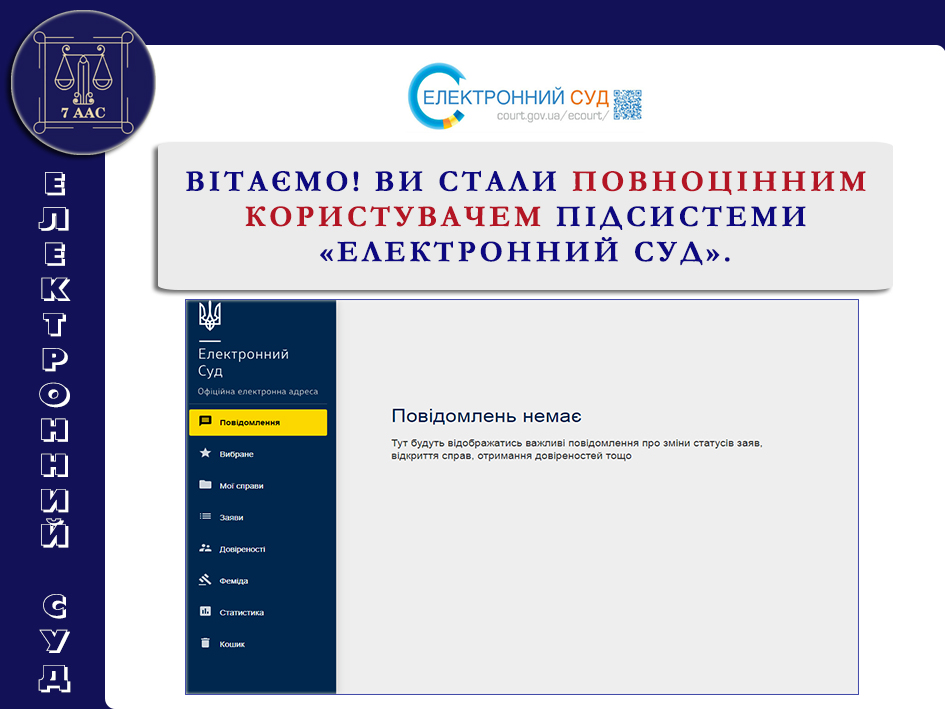Open the Статистика menu label
Screen dimensions: 945x709
242,612
